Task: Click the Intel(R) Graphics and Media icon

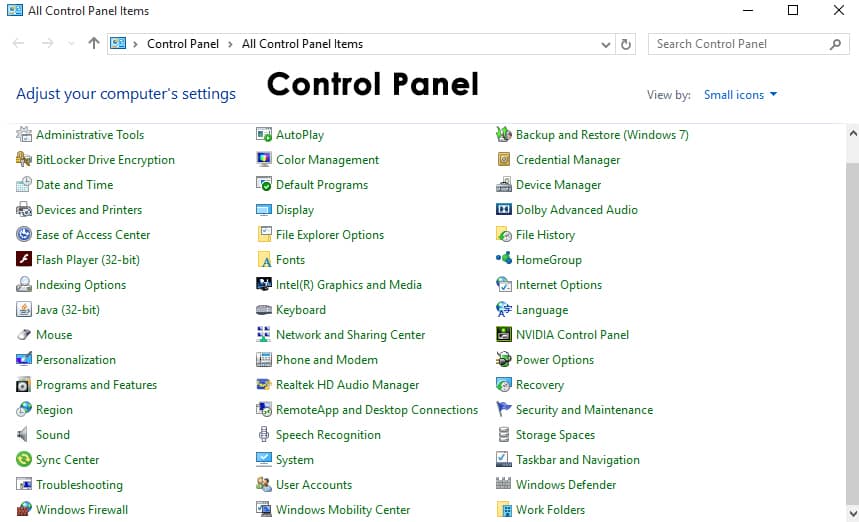Action: (264, 285)
